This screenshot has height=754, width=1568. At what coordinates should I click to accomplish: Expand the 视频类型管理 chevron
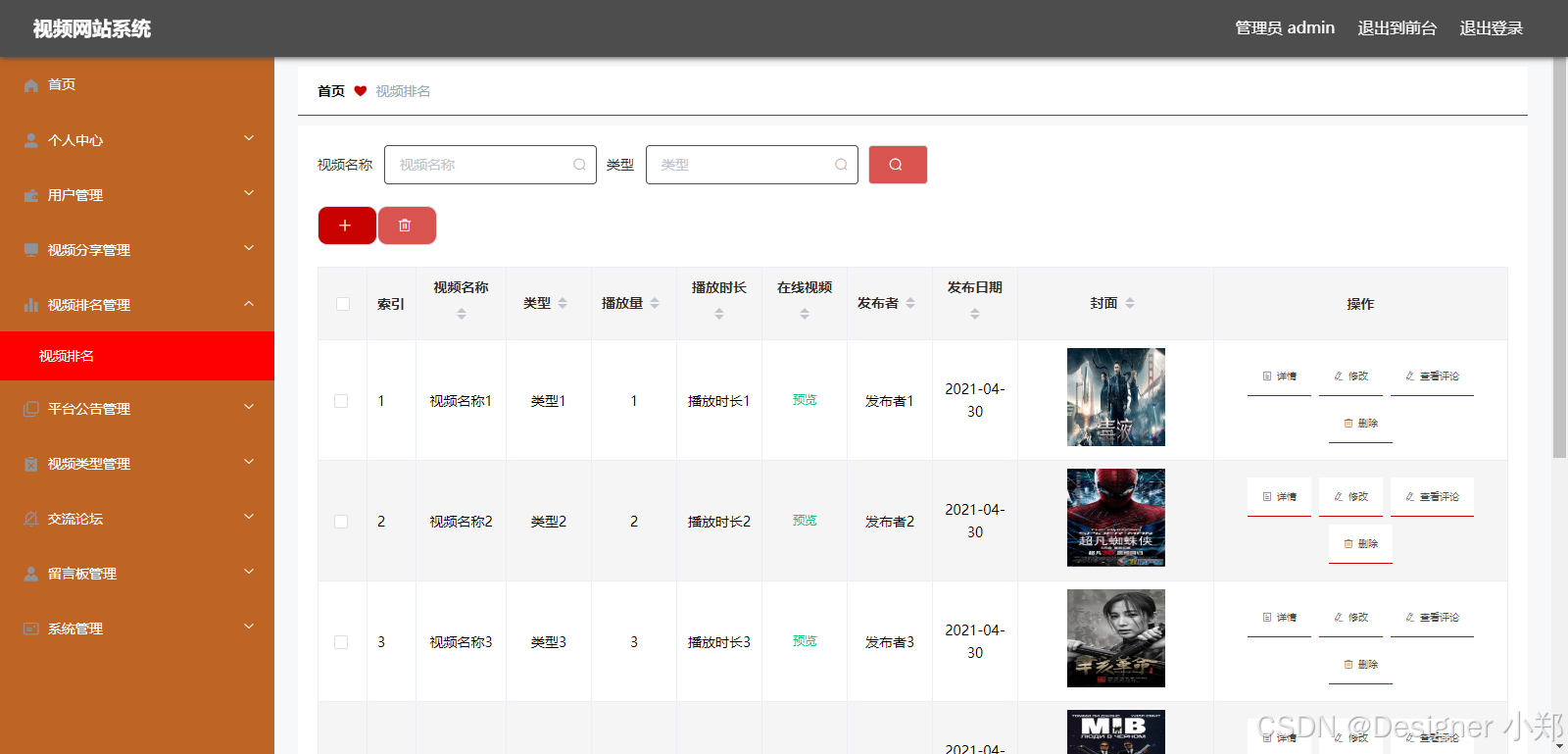click(249, 462)
